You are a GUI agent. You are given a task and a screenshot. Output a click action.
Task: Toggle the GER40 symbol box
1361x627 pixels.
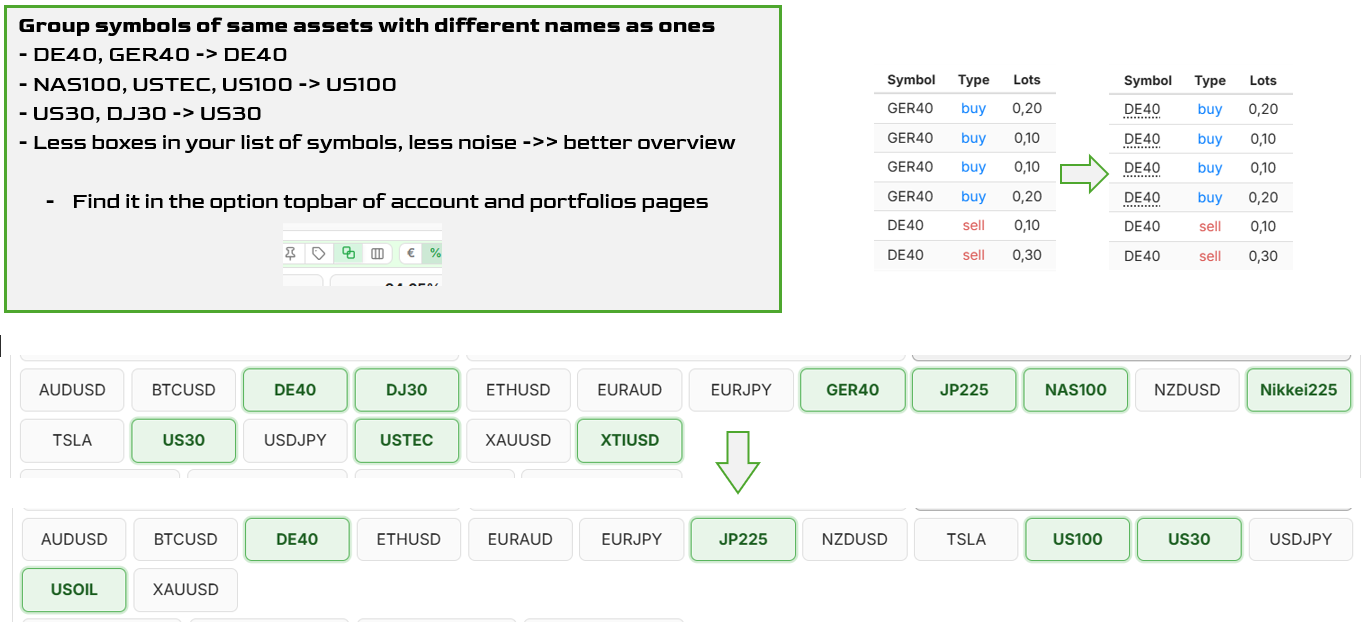[853, 390]
